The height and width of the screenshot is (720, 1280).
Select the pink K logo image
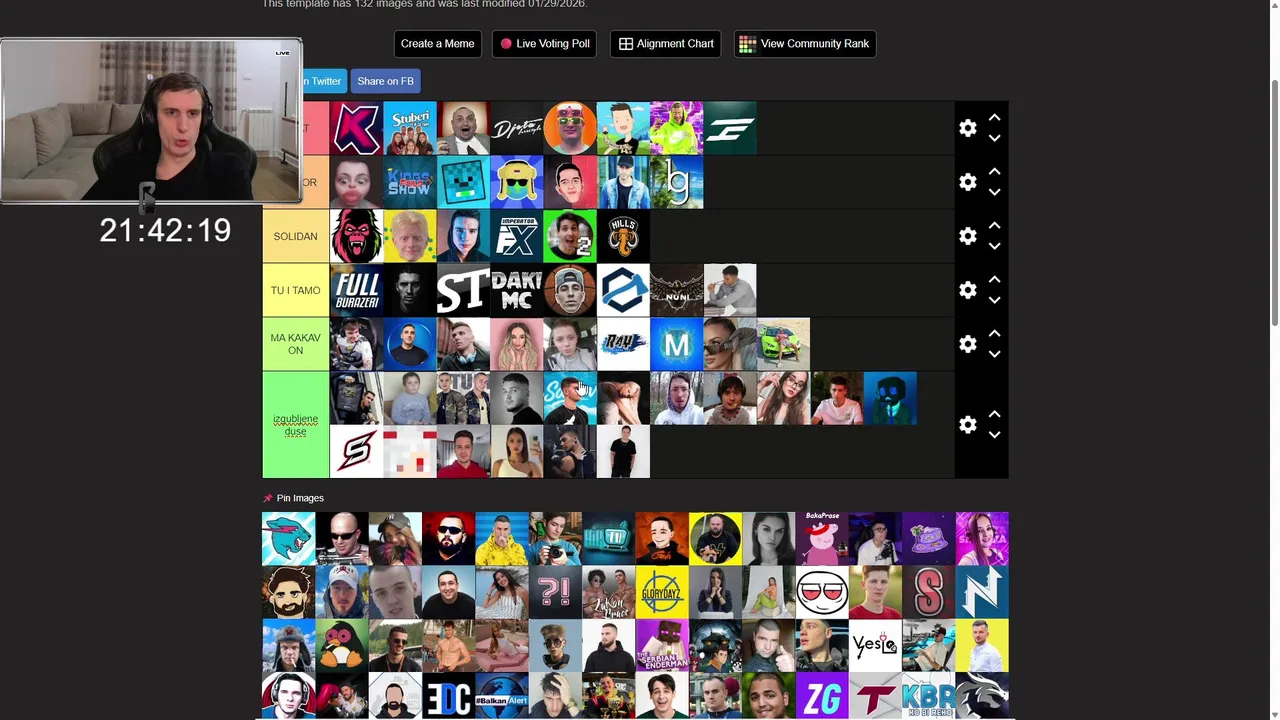356,128
